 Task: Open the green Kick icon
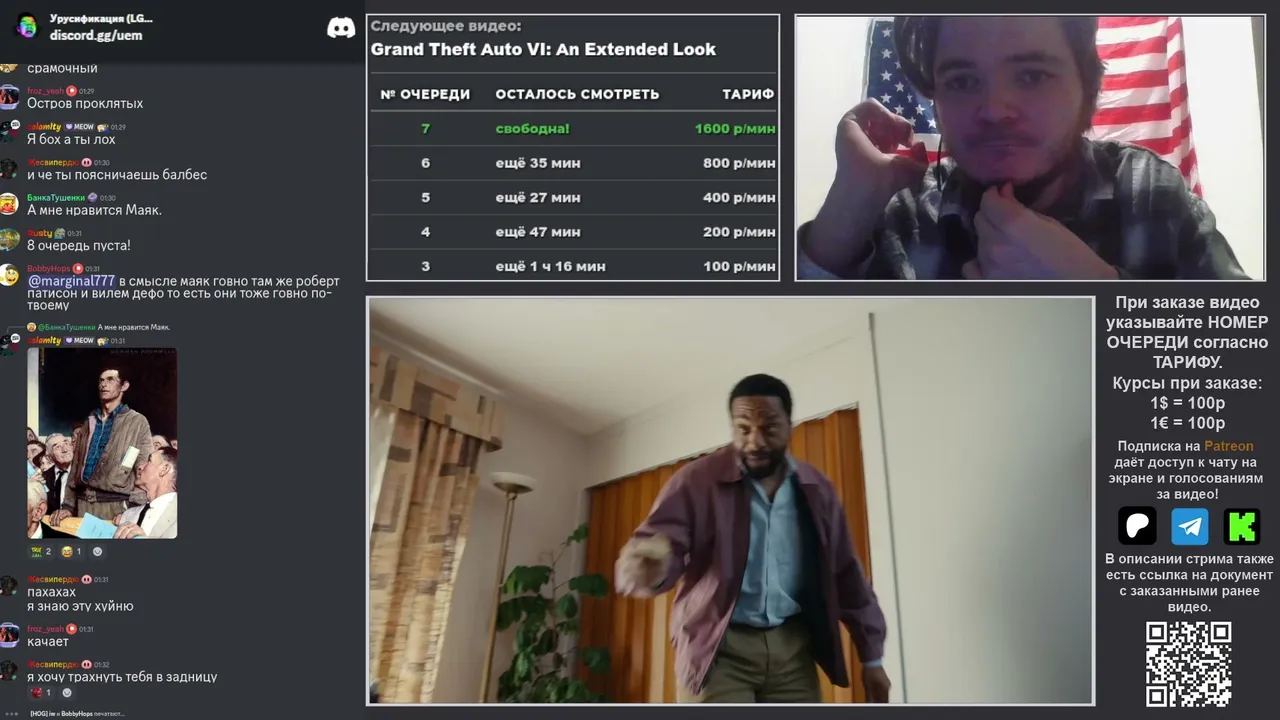click(1242, 526)
